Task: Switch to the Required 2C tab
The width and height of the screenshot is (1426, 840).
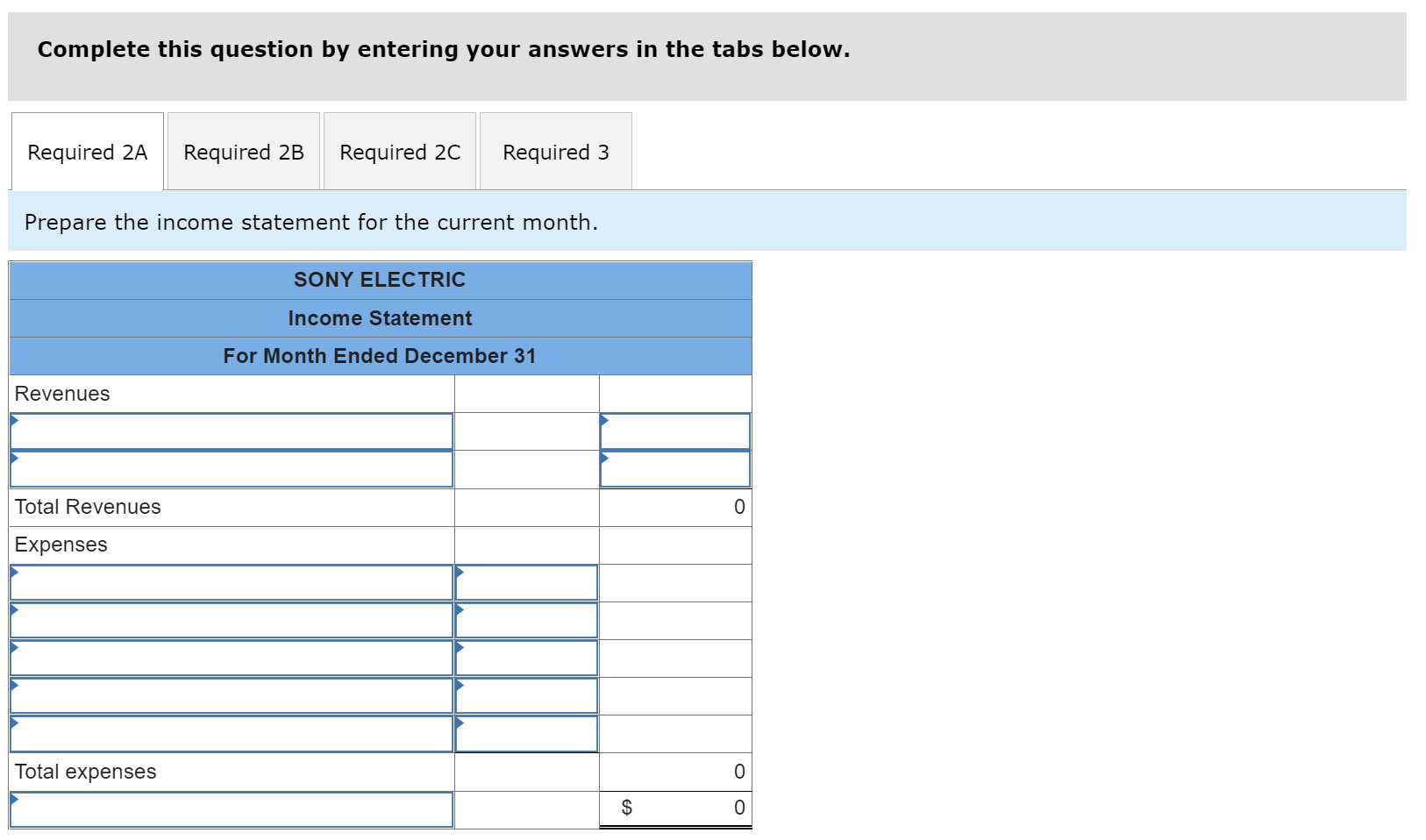Action: [x=399, y=152]
